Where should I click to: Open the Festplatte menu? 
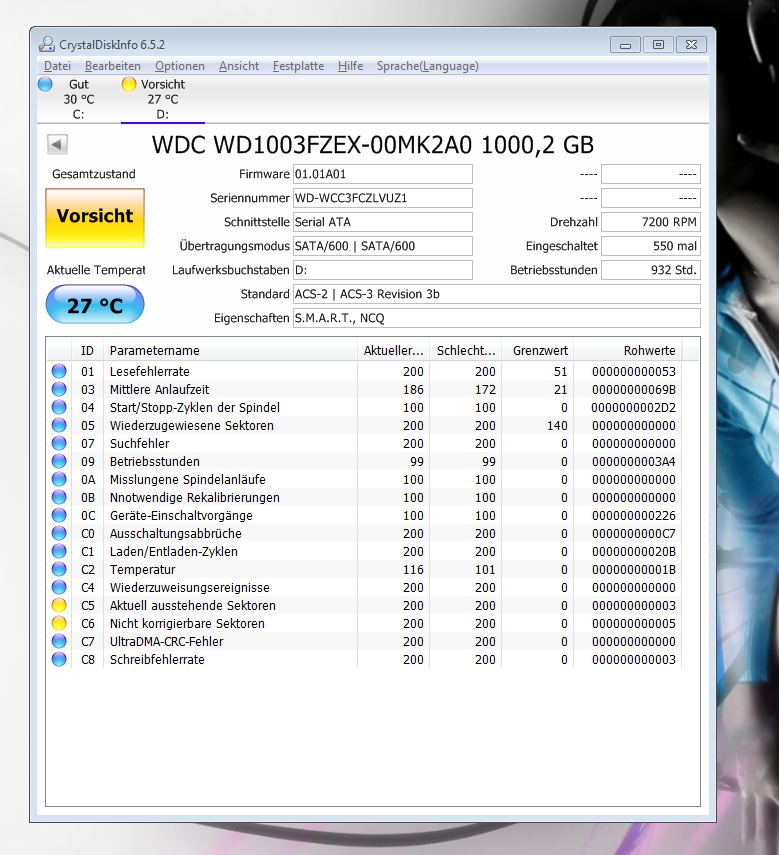298,66
